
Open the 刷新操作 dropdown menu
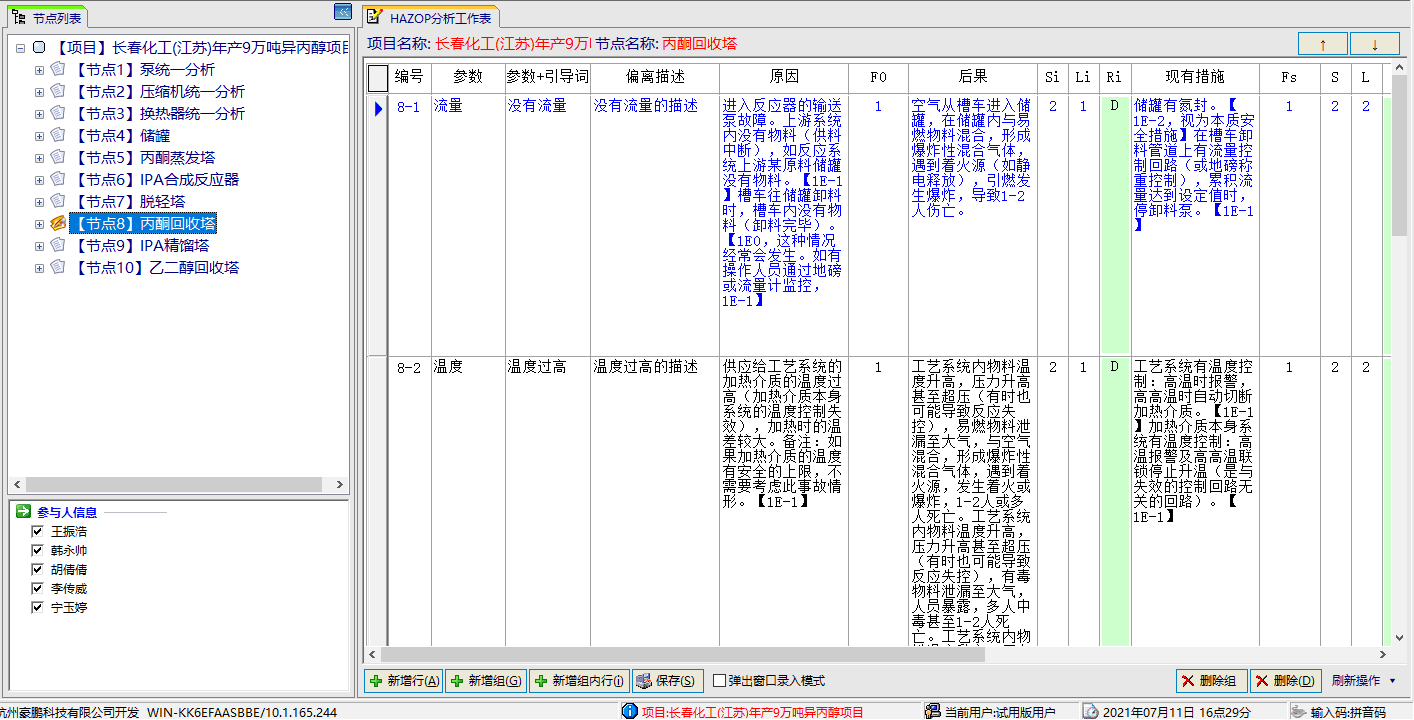point(1364,681)
